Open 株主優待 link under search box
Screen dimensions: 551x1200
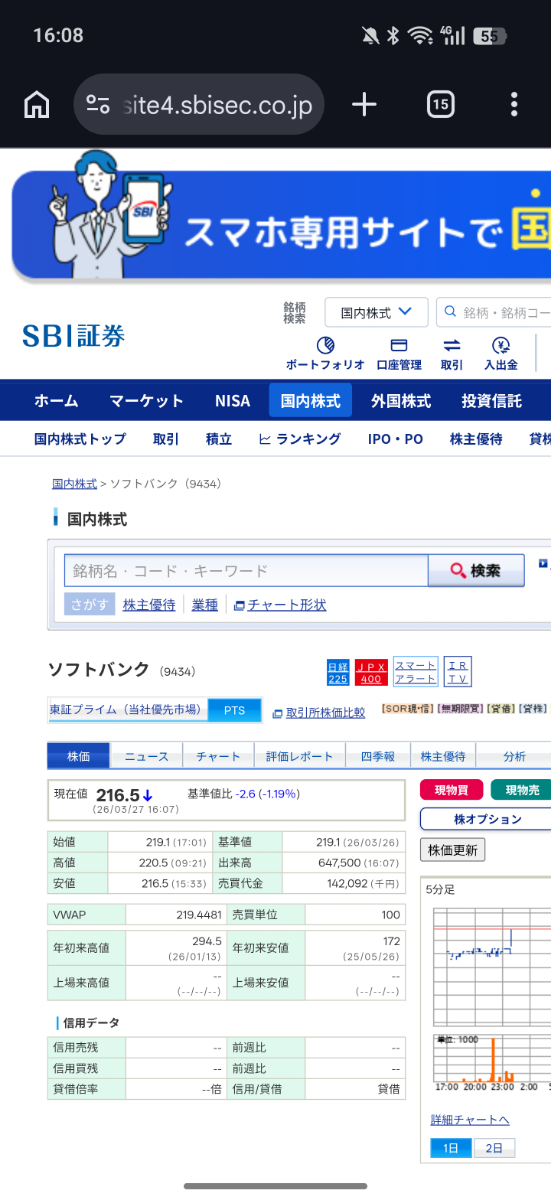(x=149, y=605)
